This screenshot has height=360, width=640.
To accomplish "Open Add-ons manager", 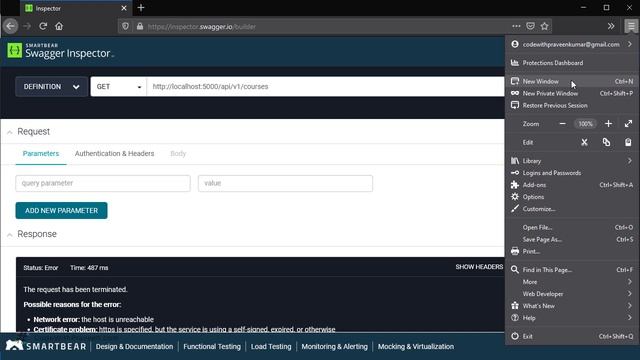I will (x=572, y=185).
